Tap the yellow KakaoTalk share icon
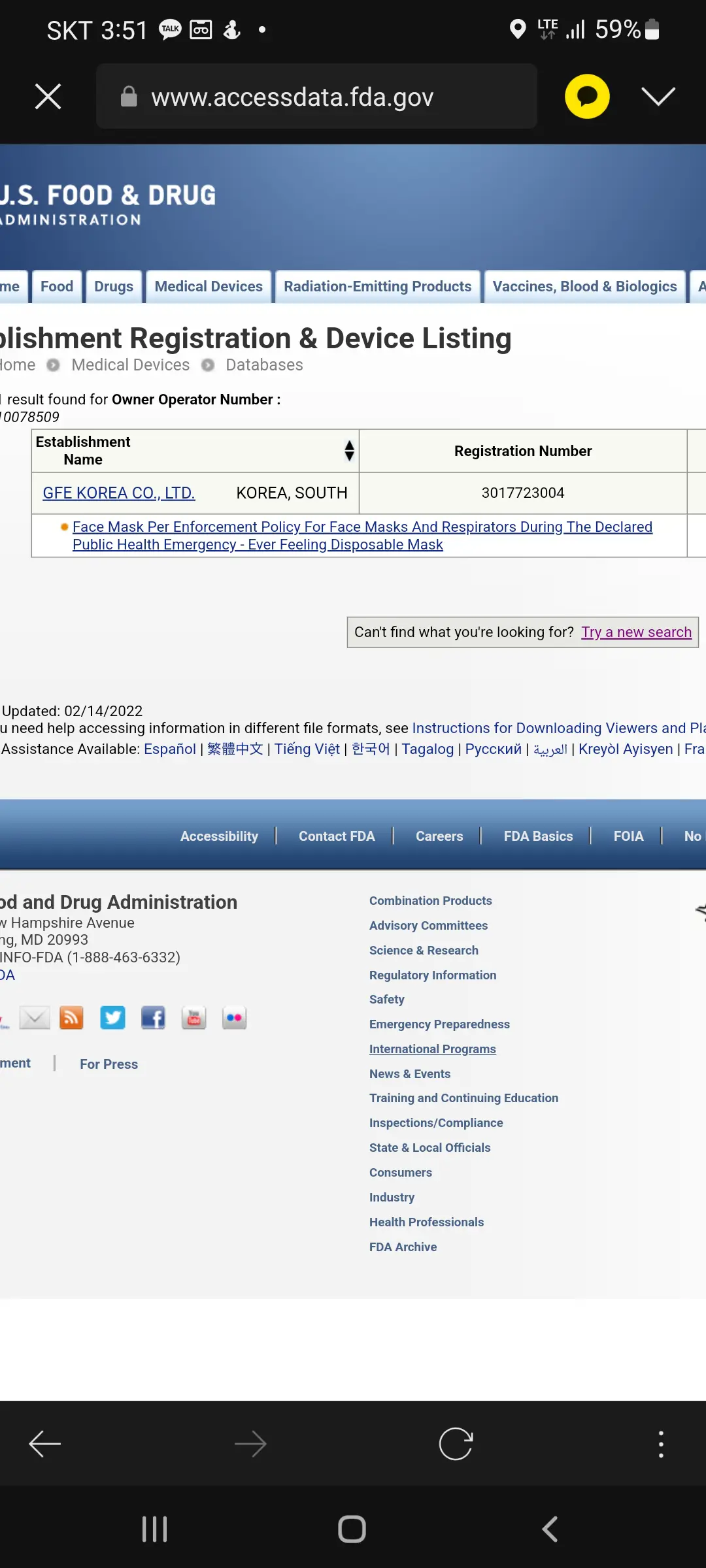Viewport: 706px width, 1568px height. 586,97
